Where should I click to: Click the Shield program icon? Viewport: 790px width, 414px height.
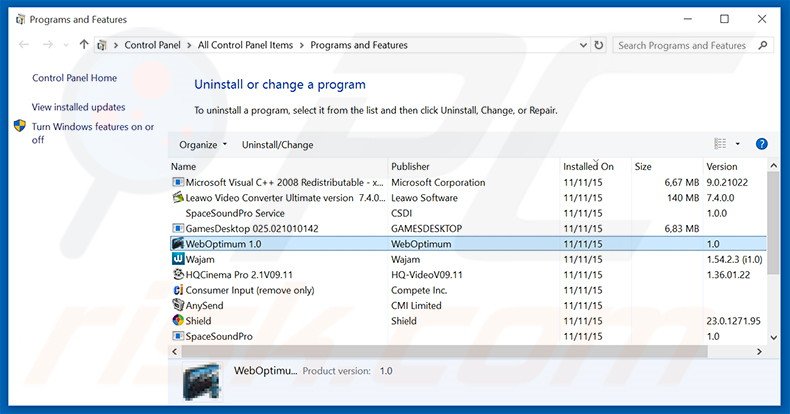click(178, 320)
